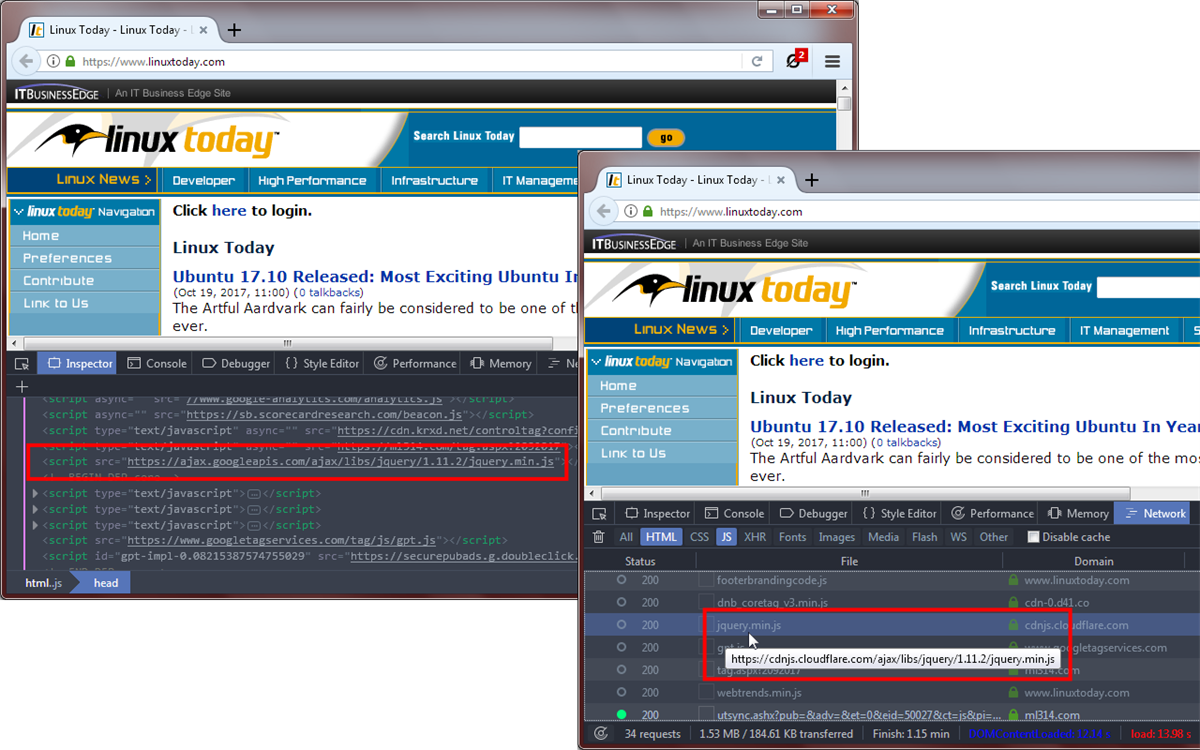The image size is (1200, 750).
Task: Open the Console tab in the Inspector window
Action: 157,363
